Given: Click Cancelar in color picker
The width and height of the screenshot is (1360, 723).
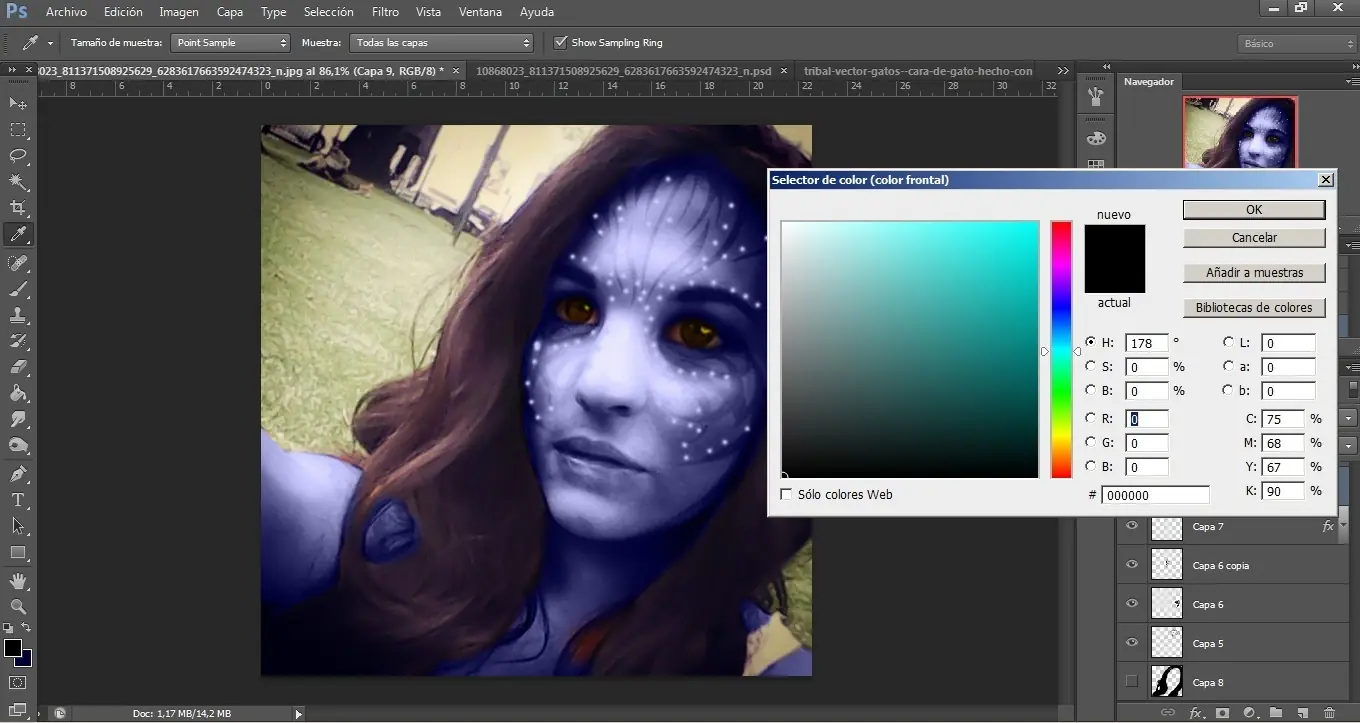Looking at the screenshot, I should [x=1254, y=238].
